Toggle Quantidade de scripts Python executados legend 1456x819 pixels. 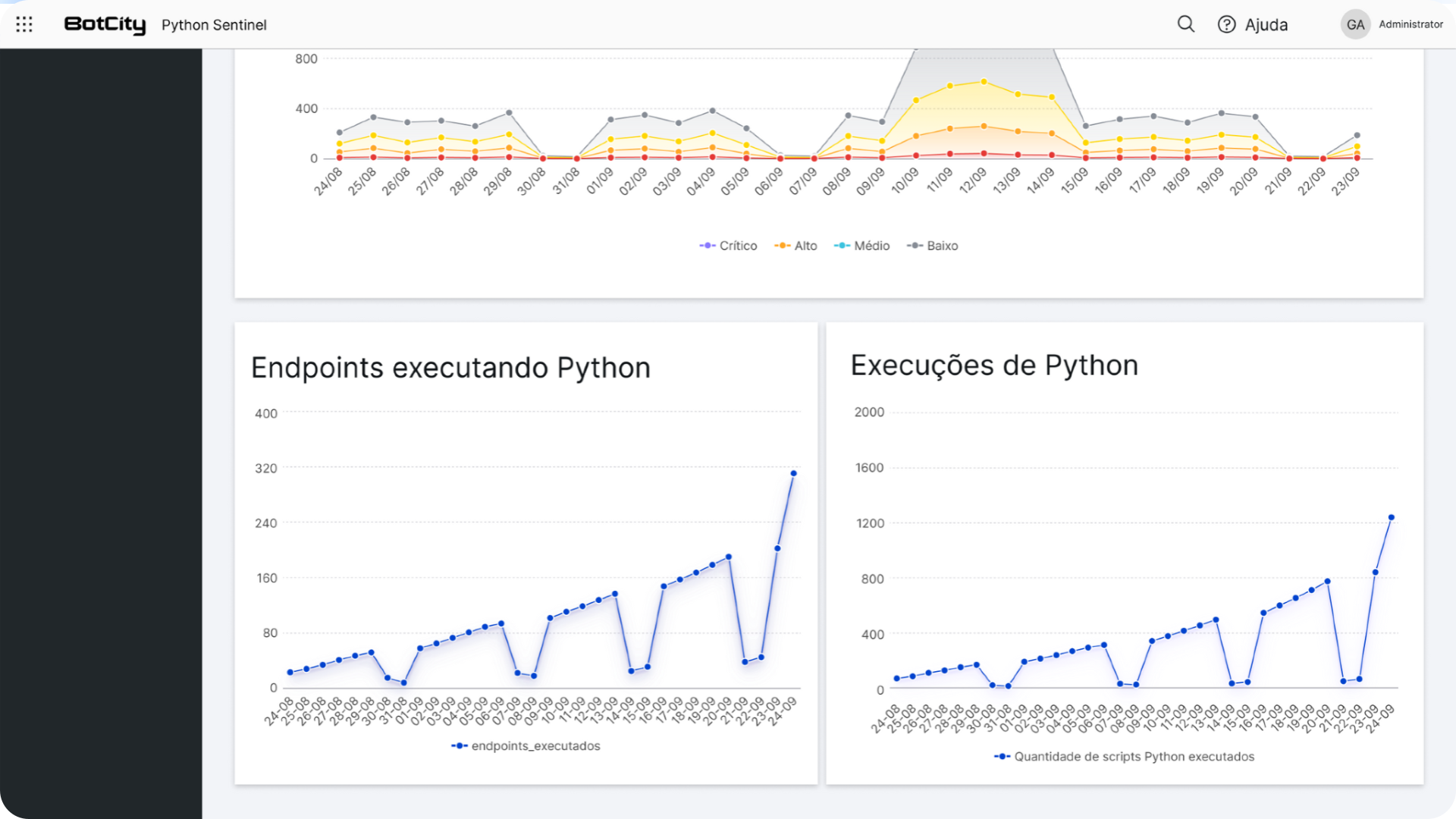coord(1125,757)
